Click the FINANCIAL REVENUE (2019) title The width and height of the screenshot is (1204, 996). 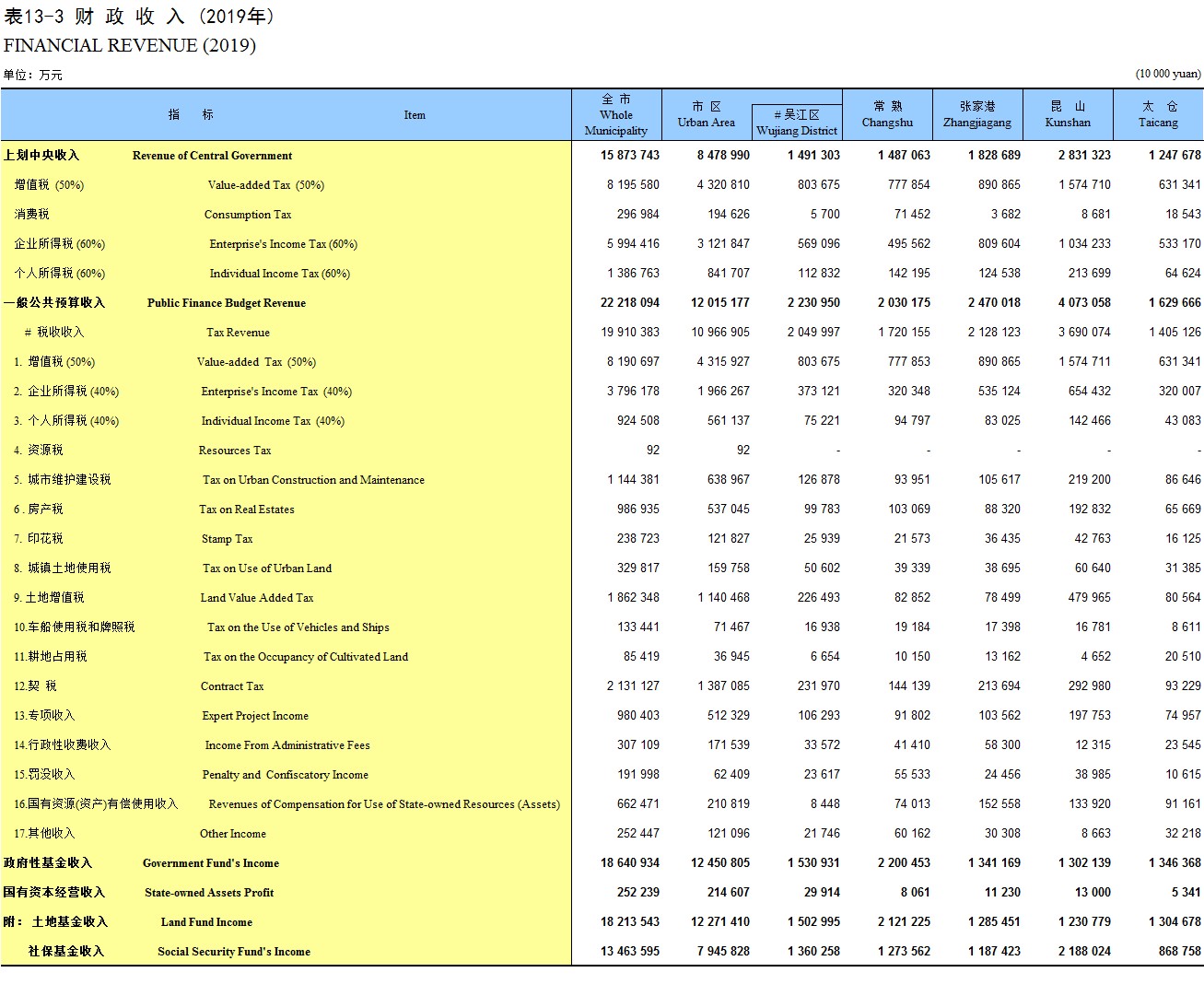coord(130,45)
